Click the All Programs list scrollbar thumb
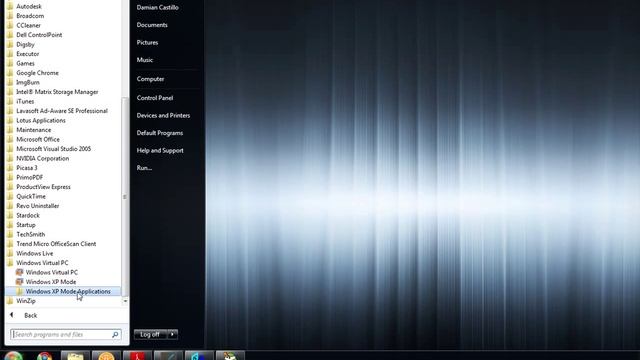 click(125, 197)
